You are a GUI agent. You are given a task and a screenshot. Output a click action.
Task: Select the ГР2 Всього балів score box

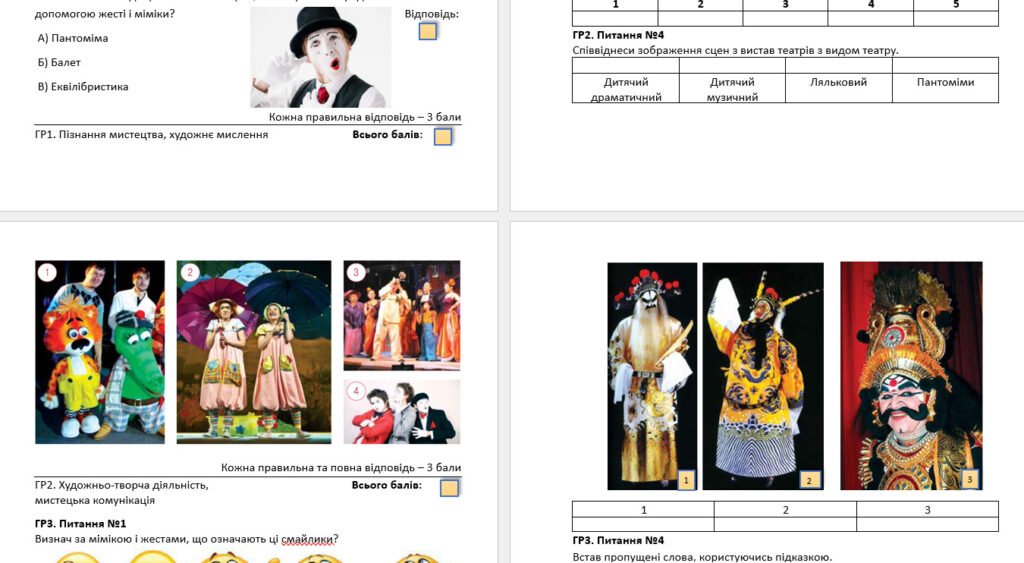[449, 487]
